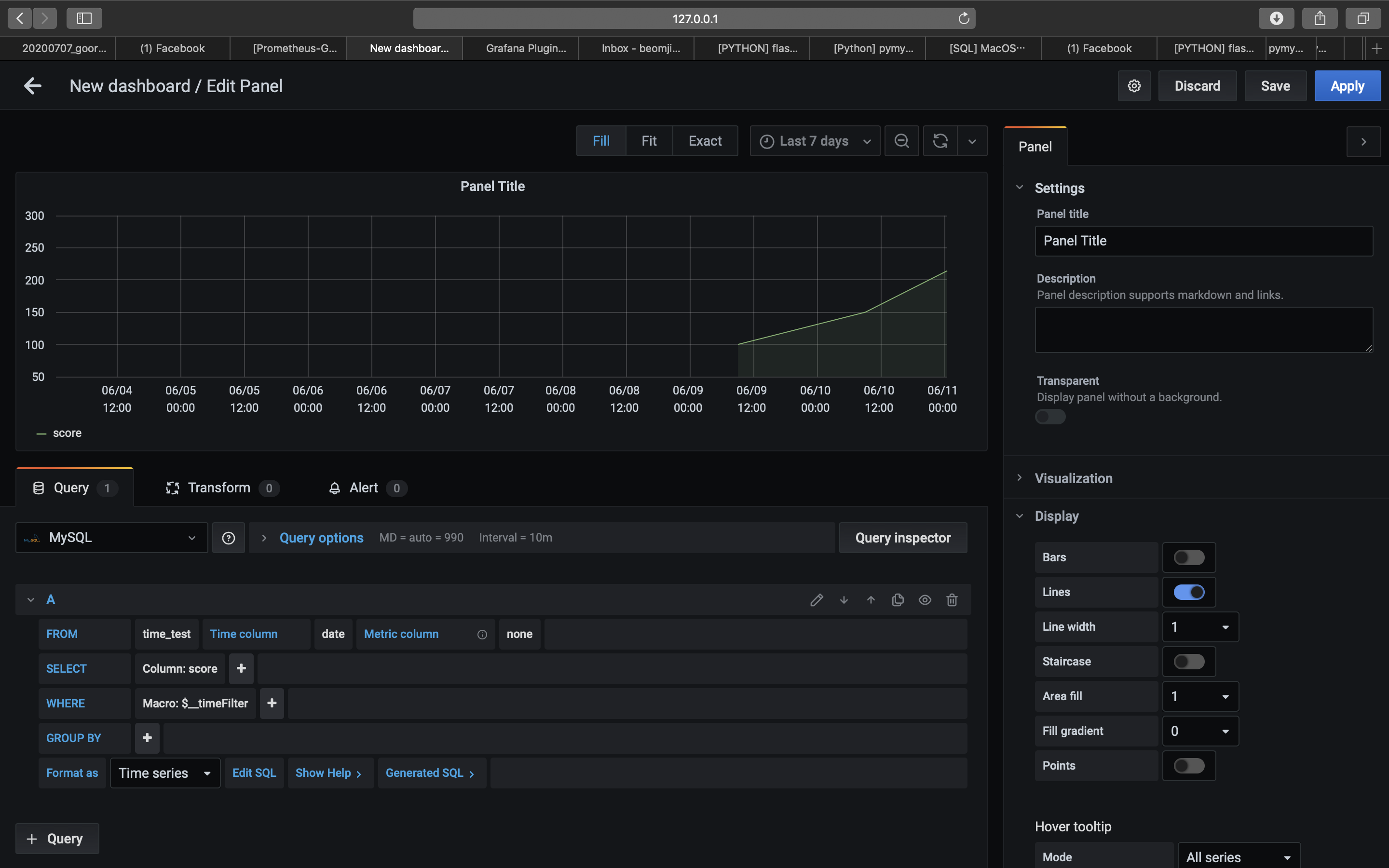Click into the Panel title input field
The width and height of the screenshot is (1389, 868).
pyautogui.click(x=1203, y=241)
